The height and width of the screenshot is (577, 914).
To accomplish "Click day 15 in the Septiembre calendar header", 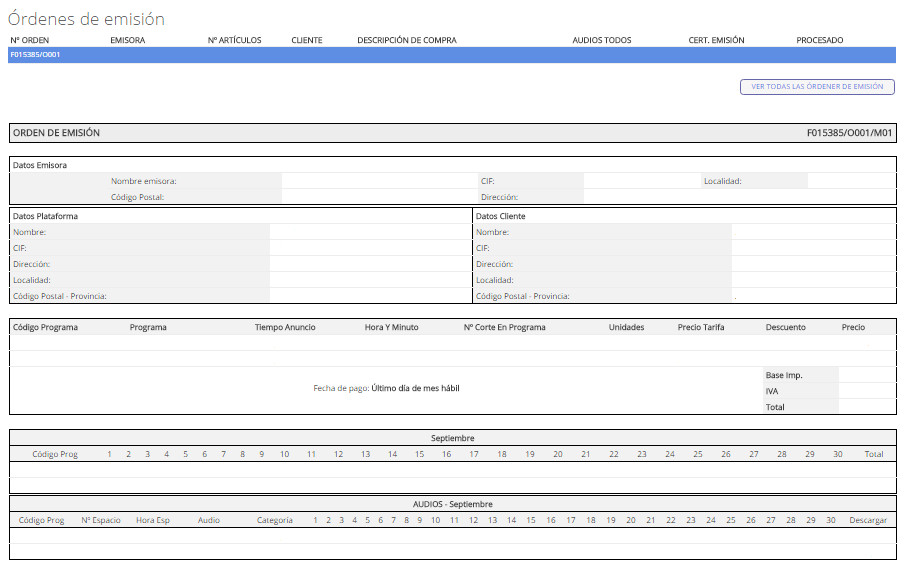I will click(419, 454).
